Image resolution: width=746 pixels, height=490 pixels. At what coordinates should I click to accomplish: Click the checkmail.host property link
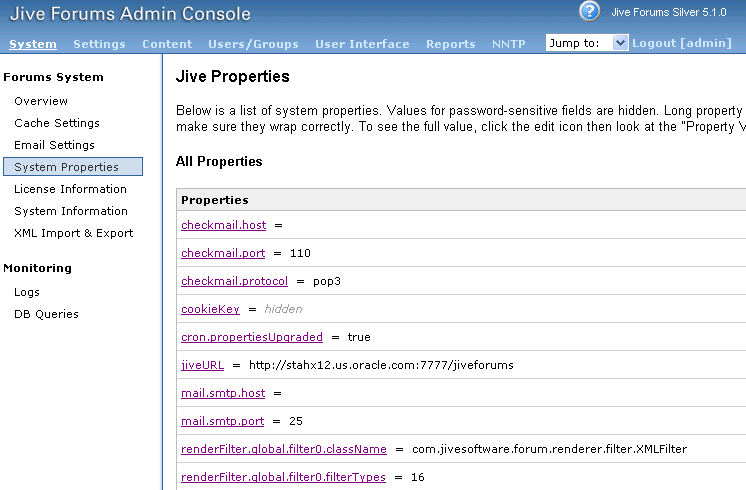pos(224,225)
